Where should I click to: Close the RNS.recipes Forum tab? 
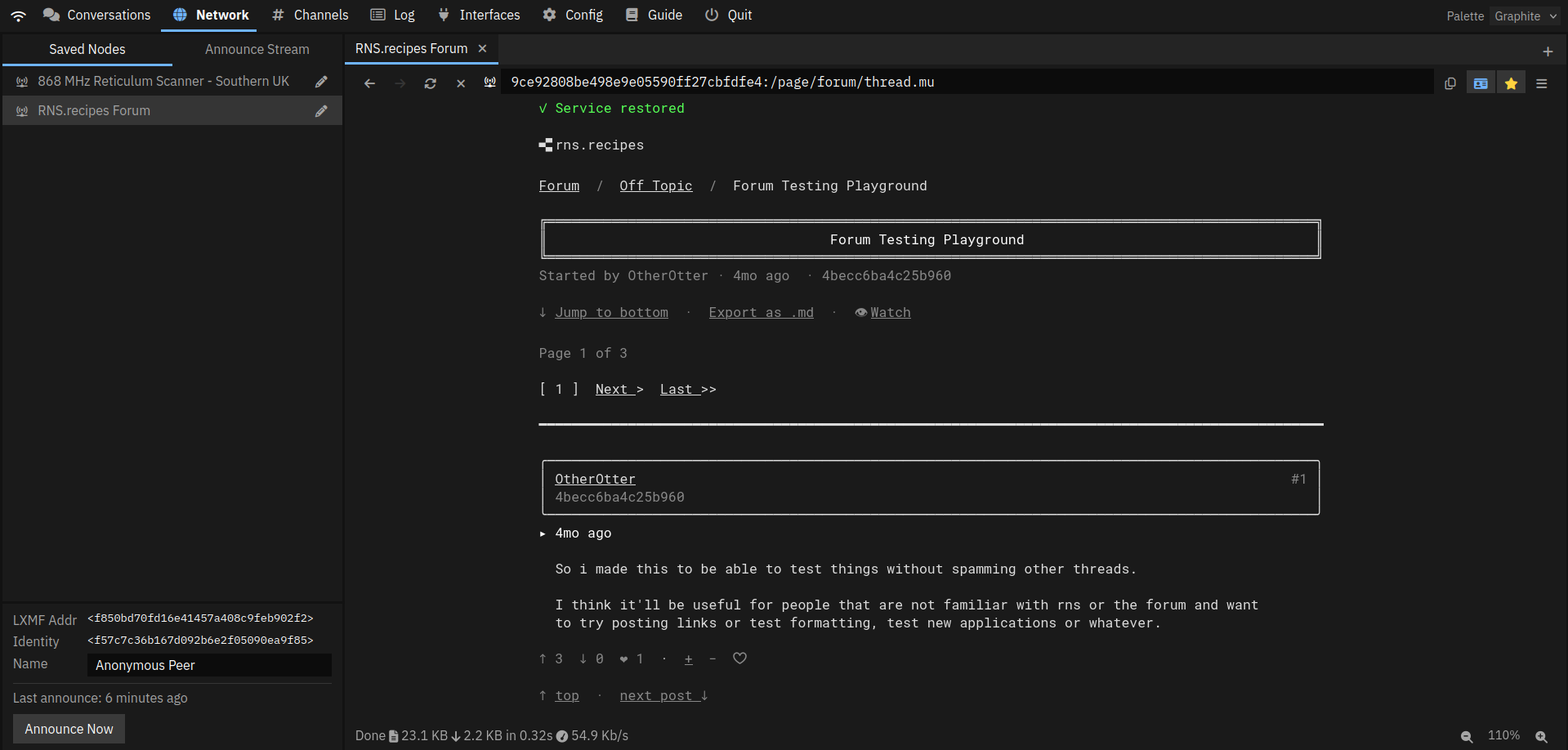tap(483, 49)
